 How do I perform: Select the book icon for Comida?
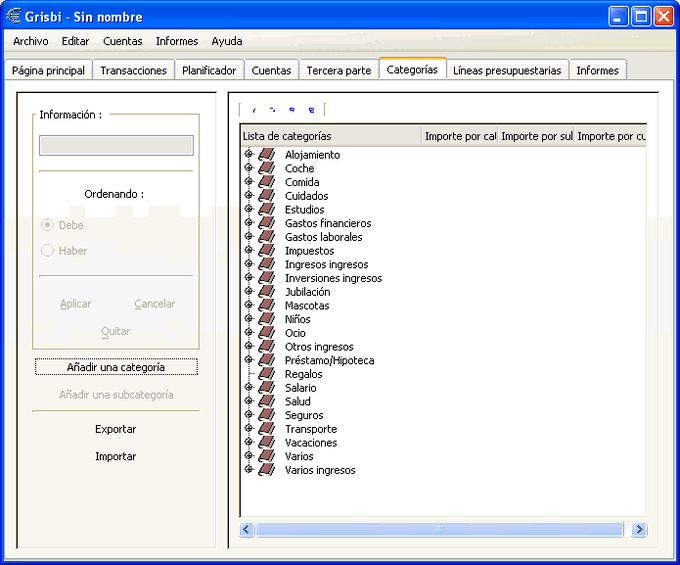tap(267, 182)
